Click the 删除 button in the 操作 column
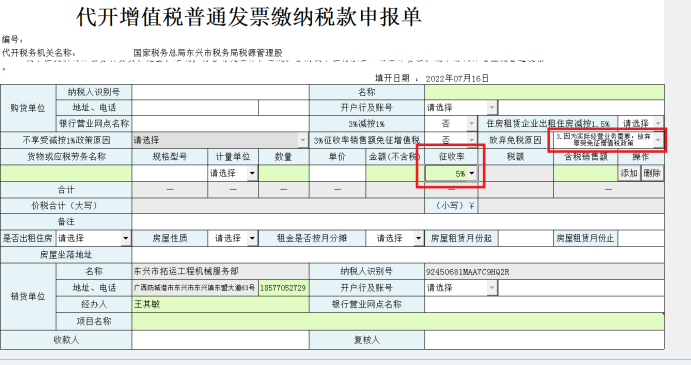 point(652,173)
